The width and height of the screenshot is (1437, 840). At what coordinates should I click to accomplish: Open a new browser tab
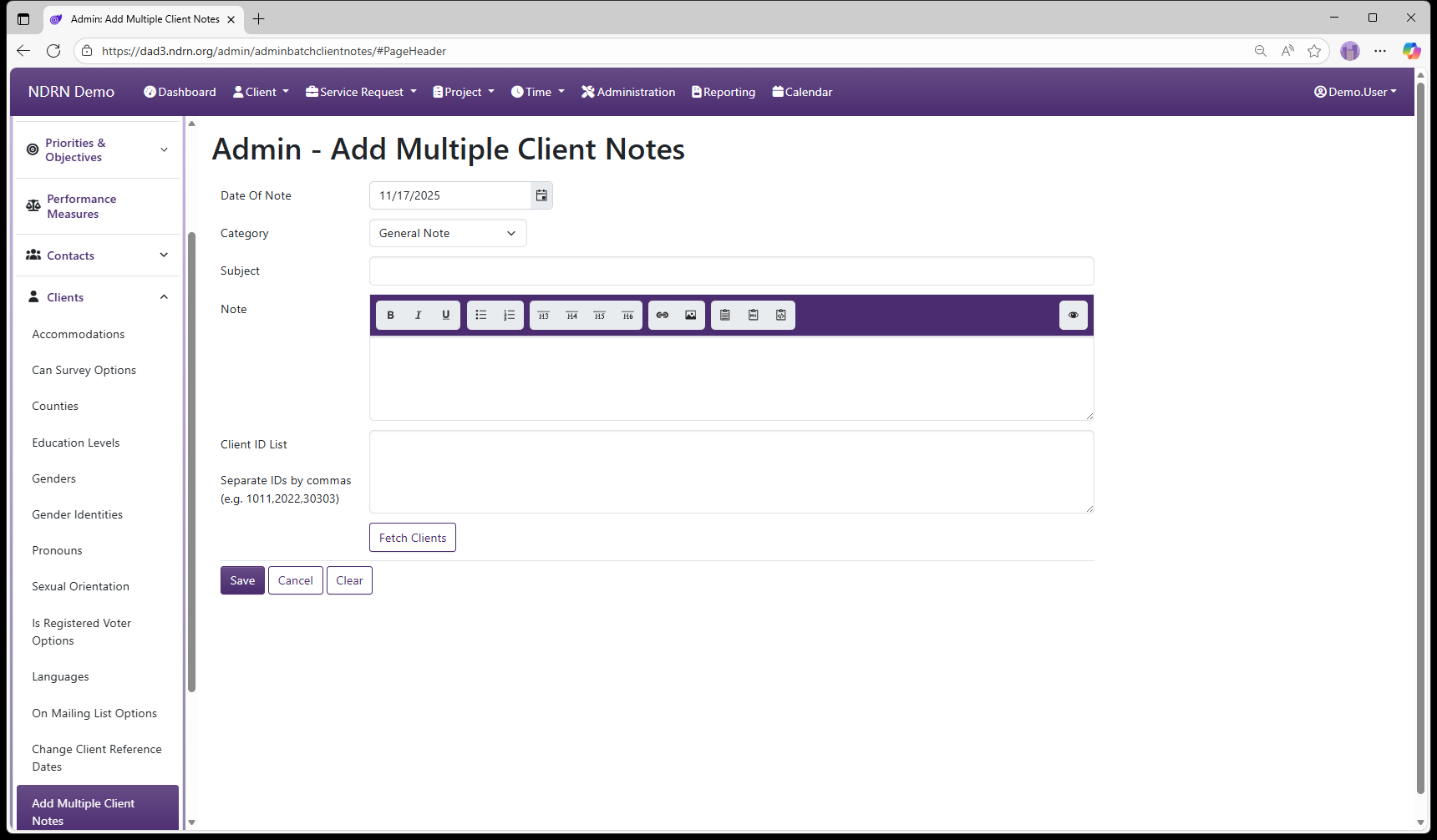(258, 18)
